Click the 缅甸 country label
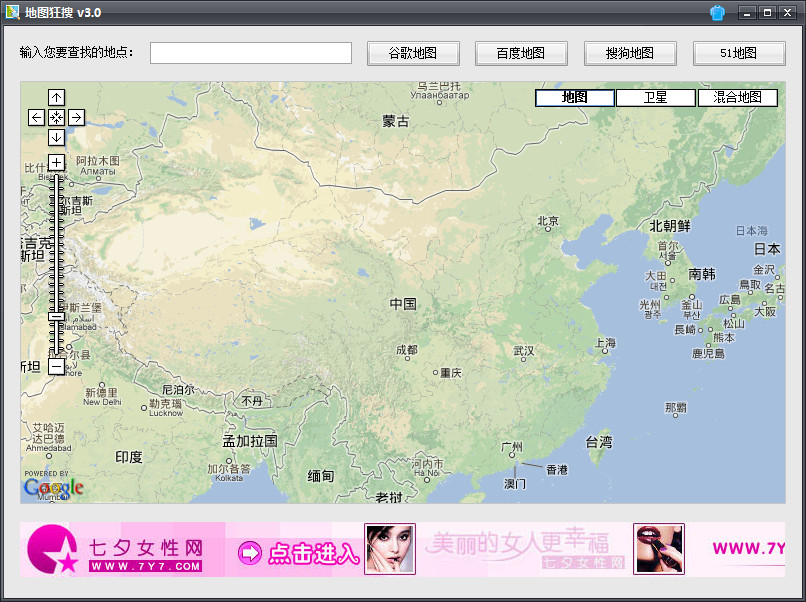The height and width of the screenshot is (602, 806). click(x=321, y=476)
